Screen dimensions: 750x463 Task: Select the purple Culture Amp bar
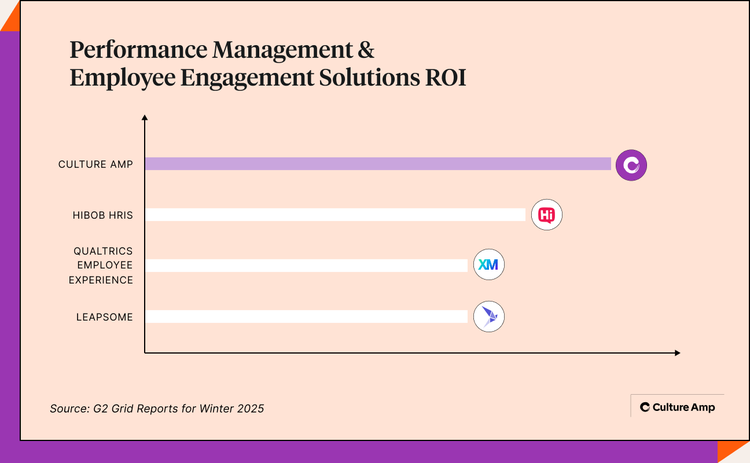point(378,164)
